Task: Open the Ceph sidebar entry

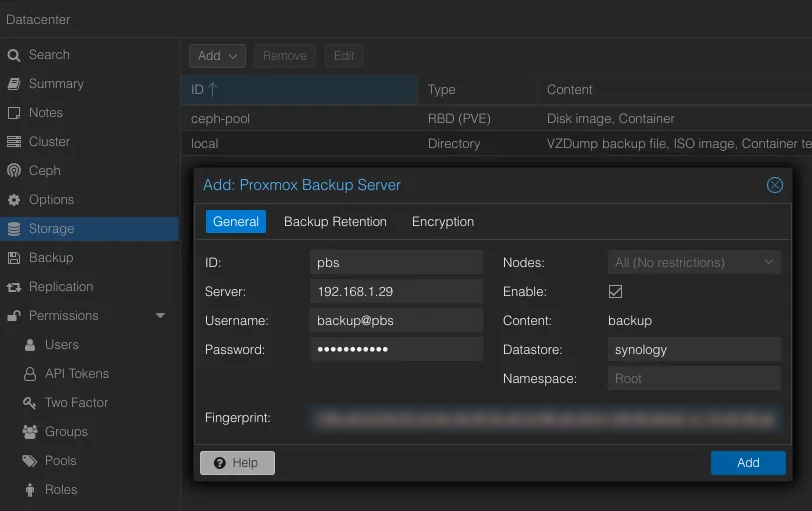Action: pyautogui.click(x=90, y=171)
